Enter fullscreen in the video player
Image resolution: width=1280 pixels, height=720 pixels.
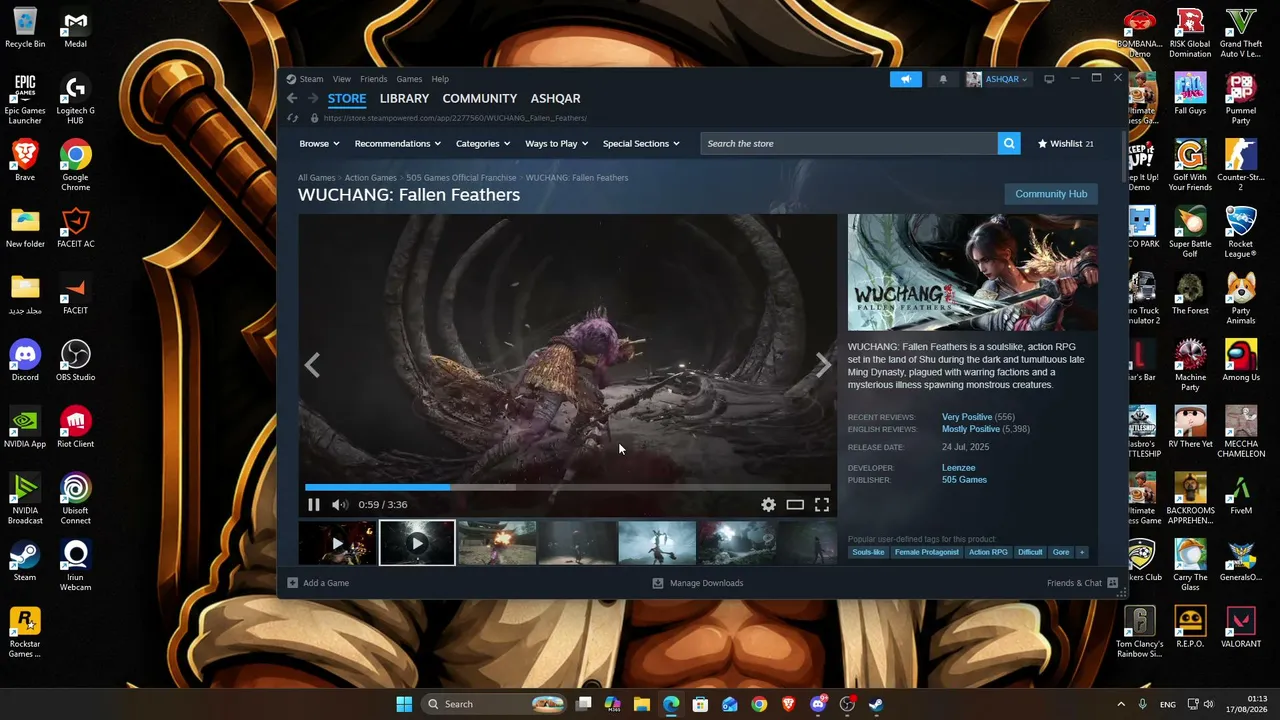pos(822,505)
